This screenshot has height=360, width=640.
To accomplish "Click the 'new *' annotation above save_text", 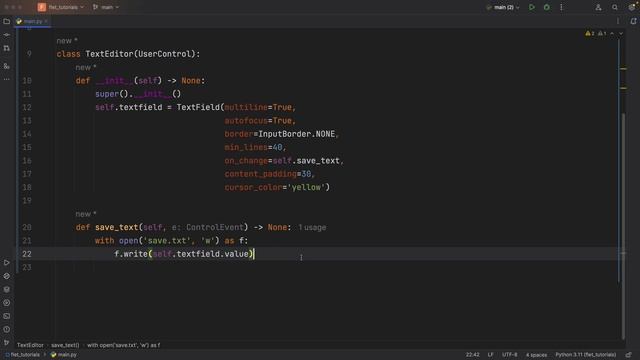I will coord(86,214).
